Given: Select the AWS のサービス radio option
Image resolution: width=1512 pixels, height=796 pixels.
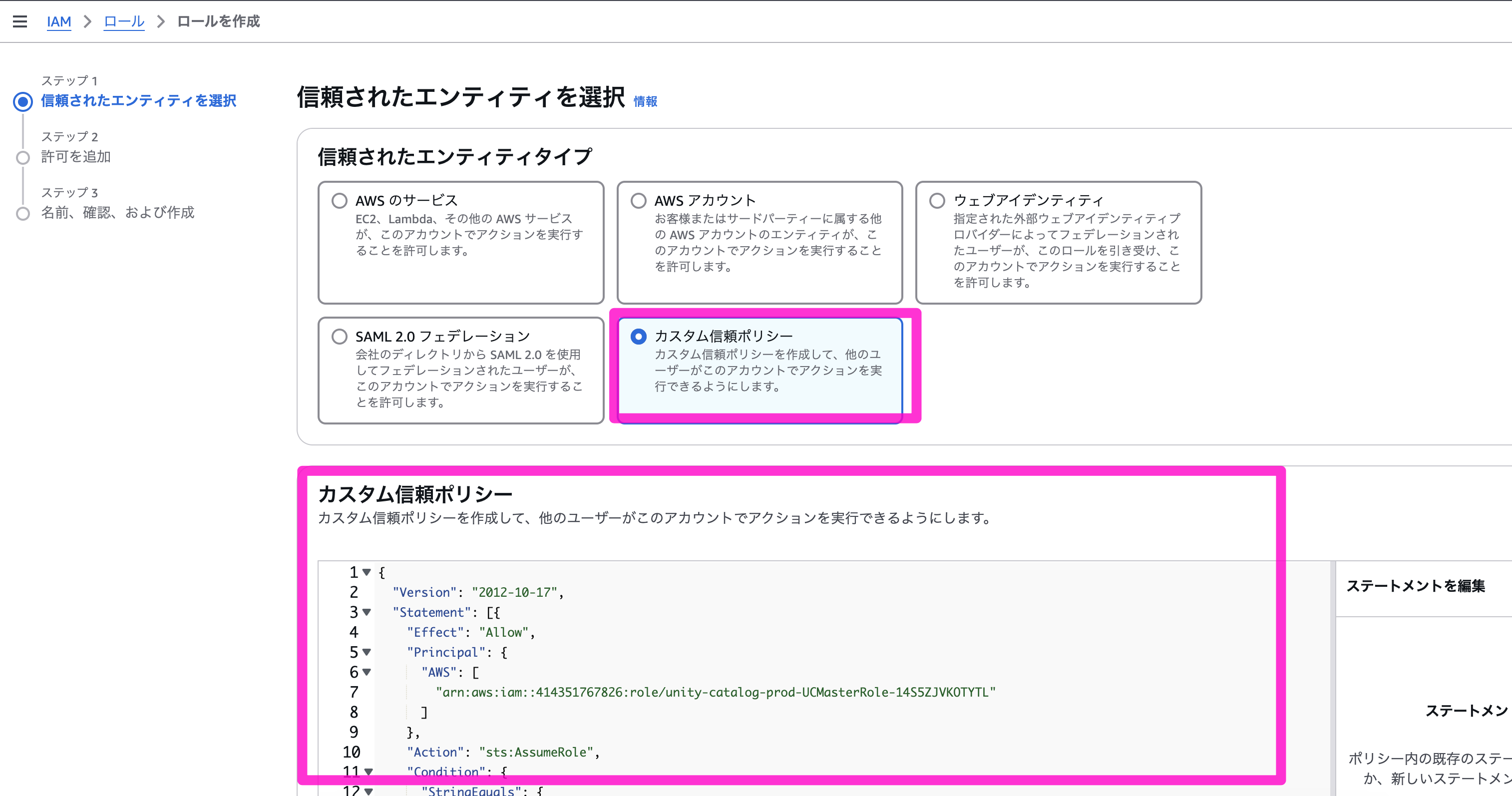Looking at the screenshot, I should (x=339, y=201).
